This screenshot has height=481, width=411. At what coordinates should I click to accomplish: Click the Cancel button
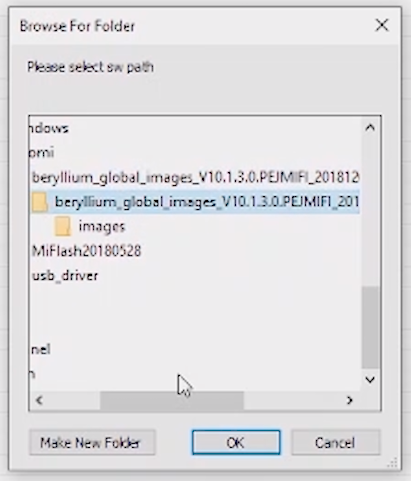pyautogui.click(x=336, y=443)
